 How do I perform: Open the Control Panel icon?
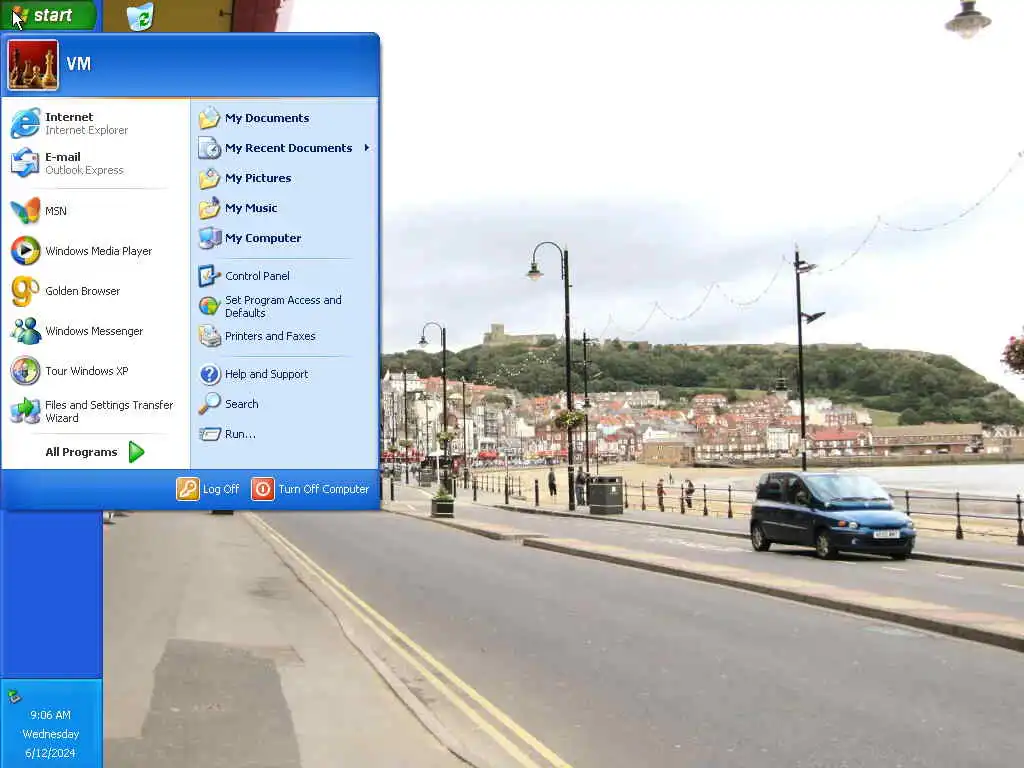click(x=209, y=276)
